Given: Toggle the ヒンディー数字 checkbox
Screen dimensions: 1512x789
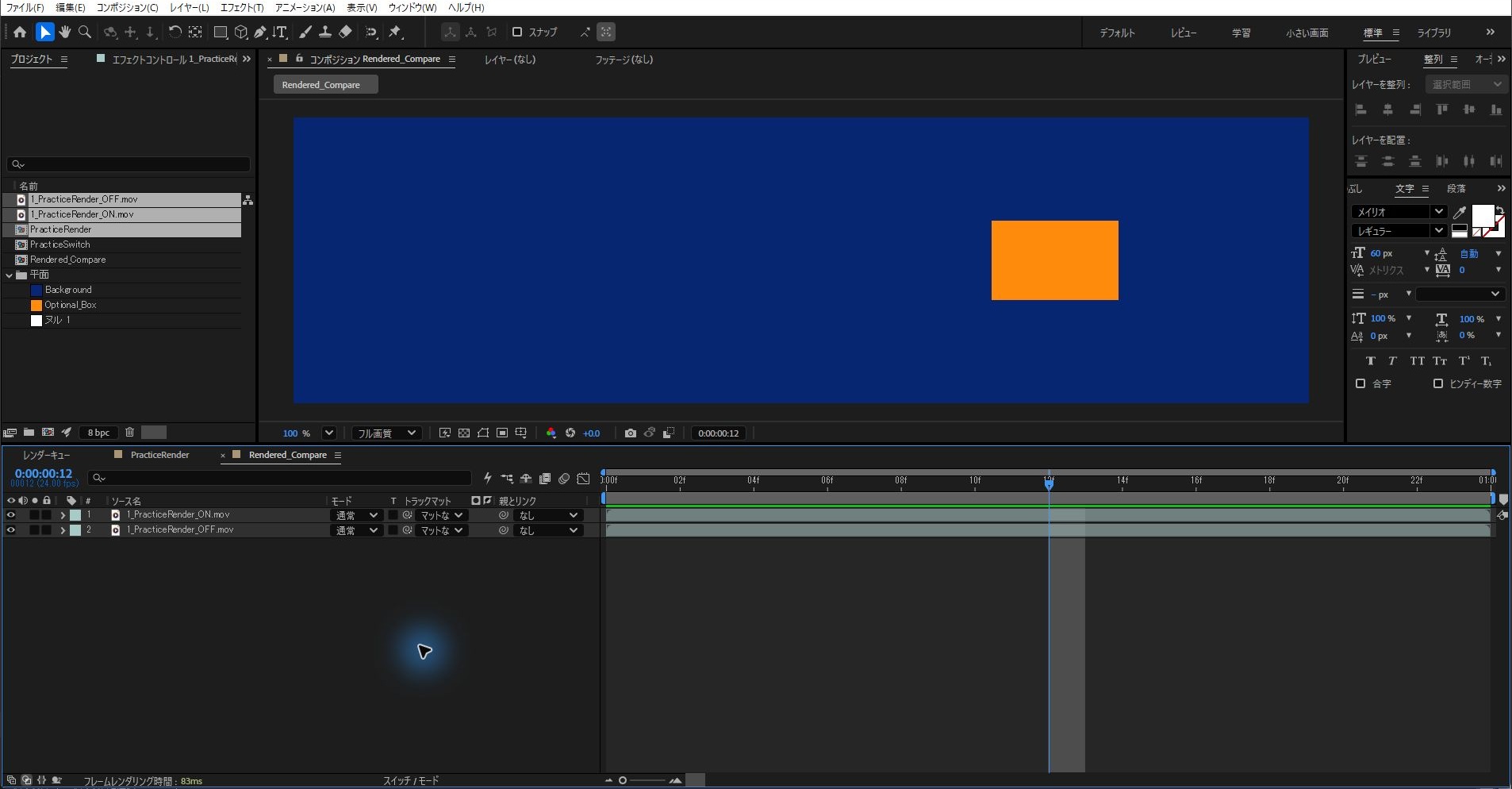Looking at the screenshot, I should (1438, 383).
